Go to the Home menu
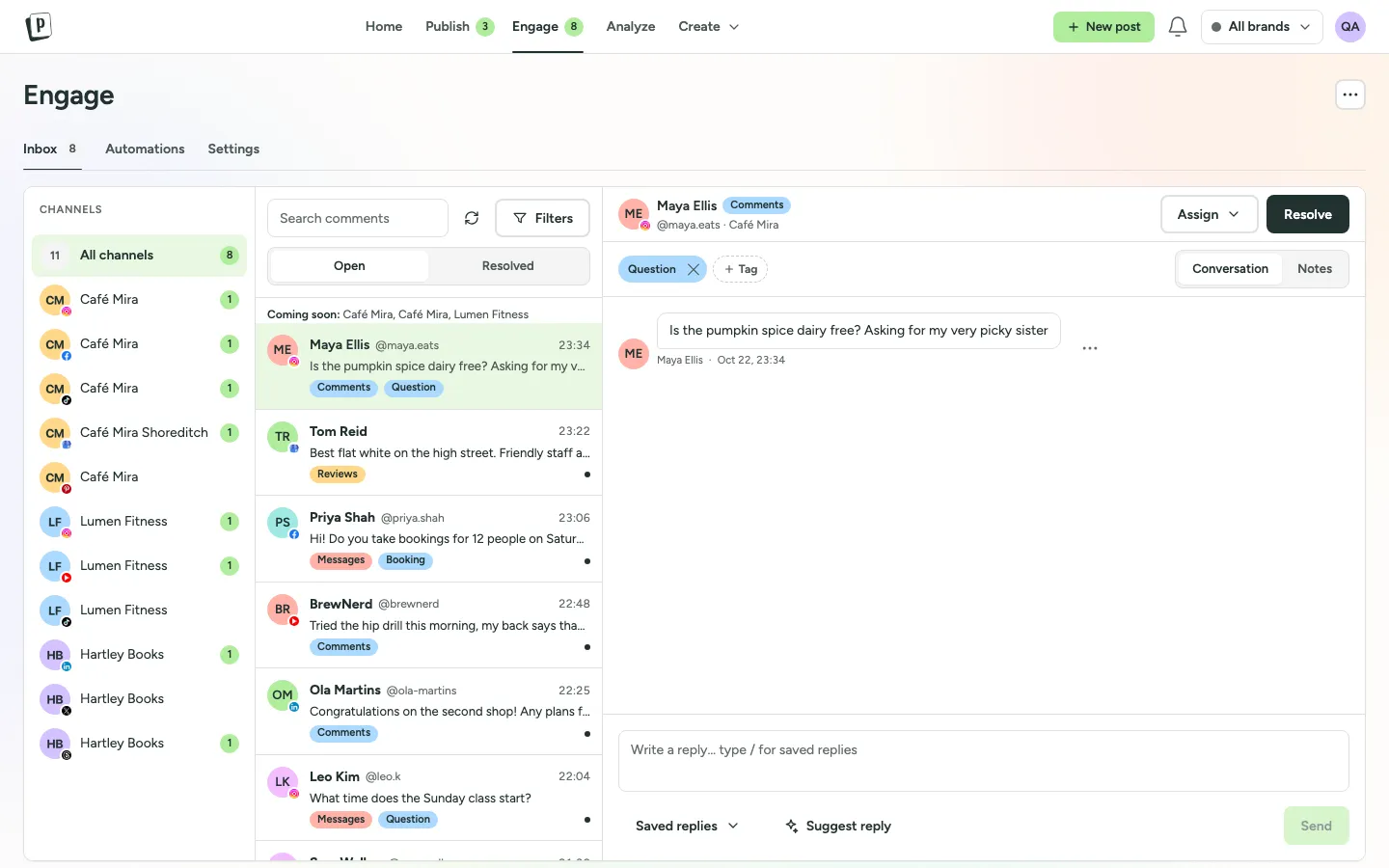The height and width of the screenshot is (868, 1389). 384,27
